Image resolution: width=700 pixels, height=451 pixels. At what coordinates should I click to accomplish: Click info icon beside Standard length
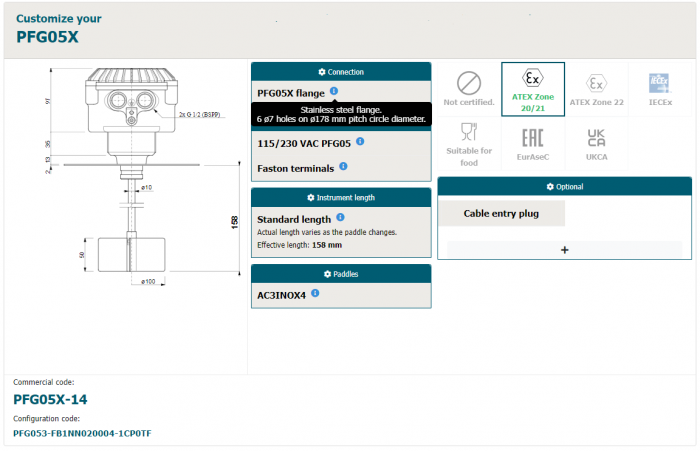tap(340, 217)
